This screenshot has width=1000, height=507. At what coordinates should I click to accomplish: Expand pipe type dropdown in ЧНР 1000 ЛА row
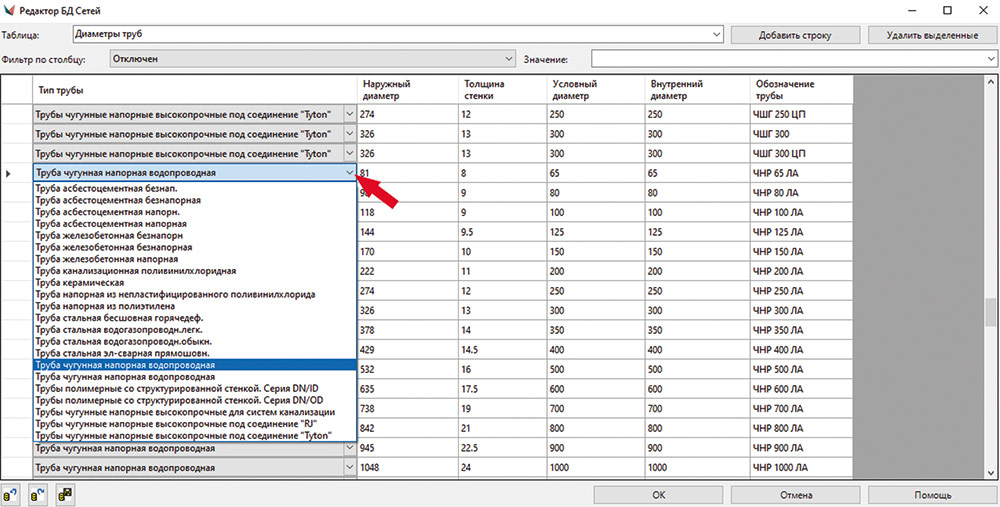coord(349,467)
